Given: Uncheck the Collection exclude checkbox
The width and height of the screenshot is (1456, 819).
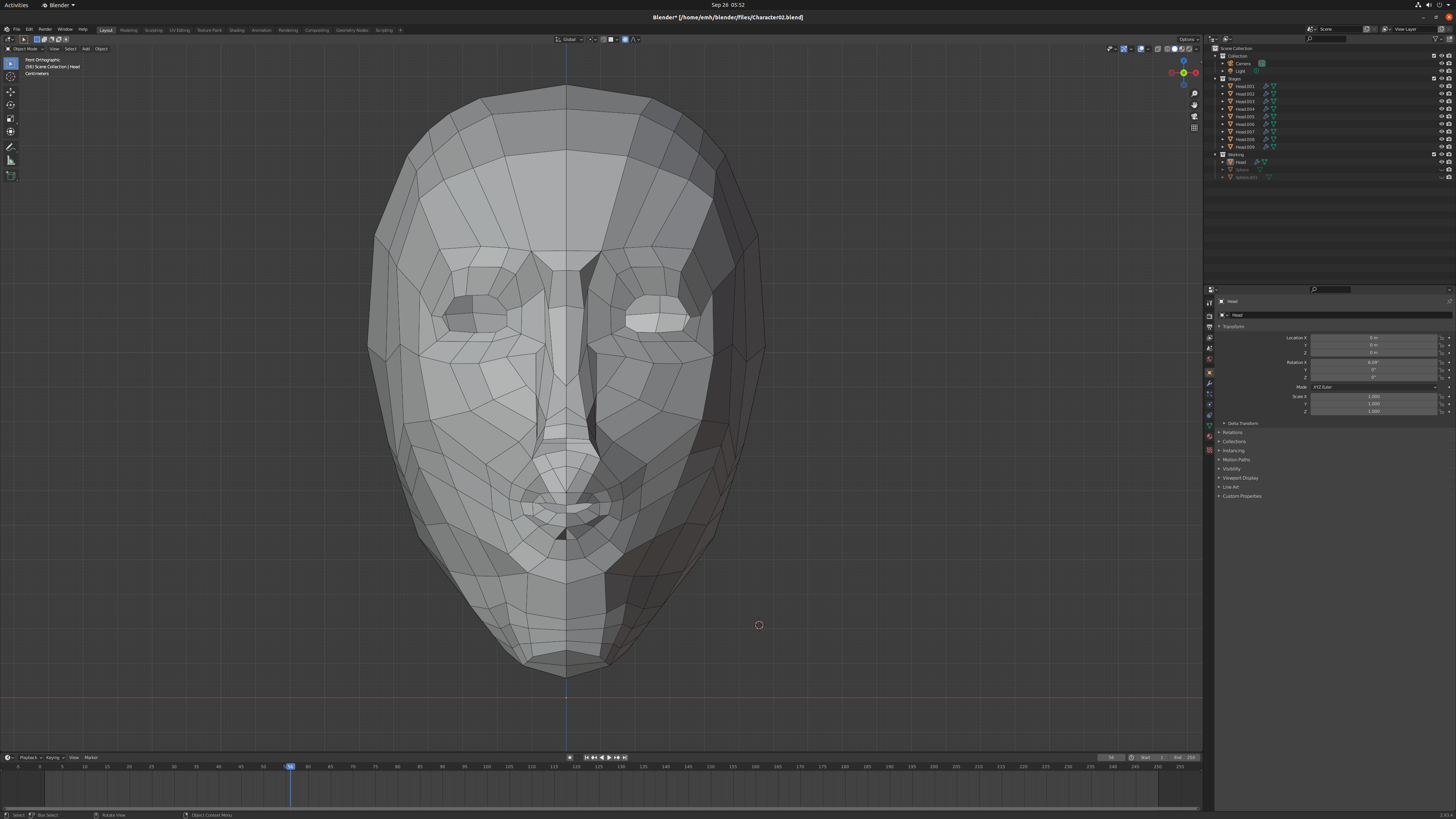Looking at the screenshot, I should tap(1434, 56).
